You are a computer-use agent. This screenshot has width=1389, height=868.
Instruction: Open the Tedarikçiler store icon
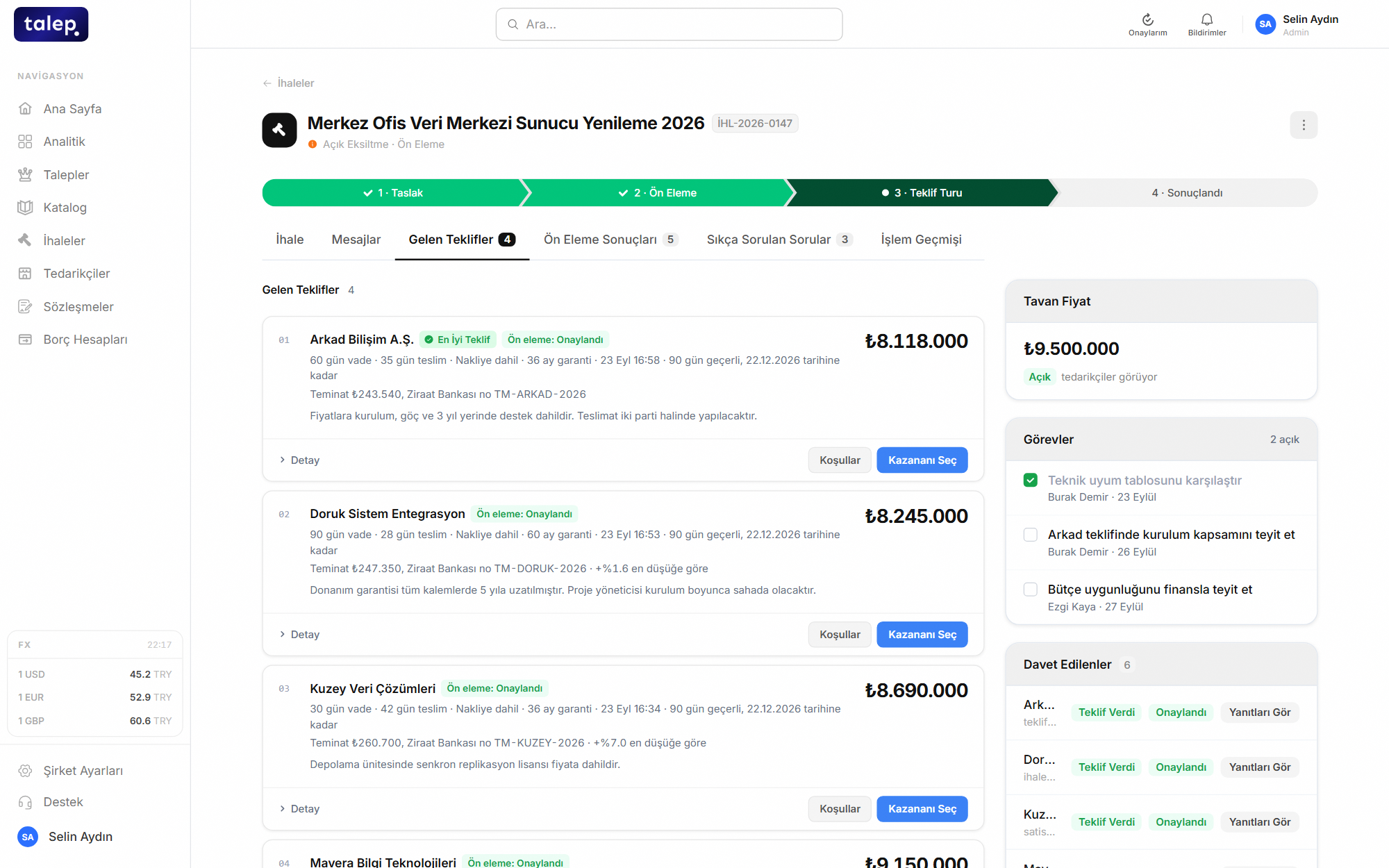25,273
